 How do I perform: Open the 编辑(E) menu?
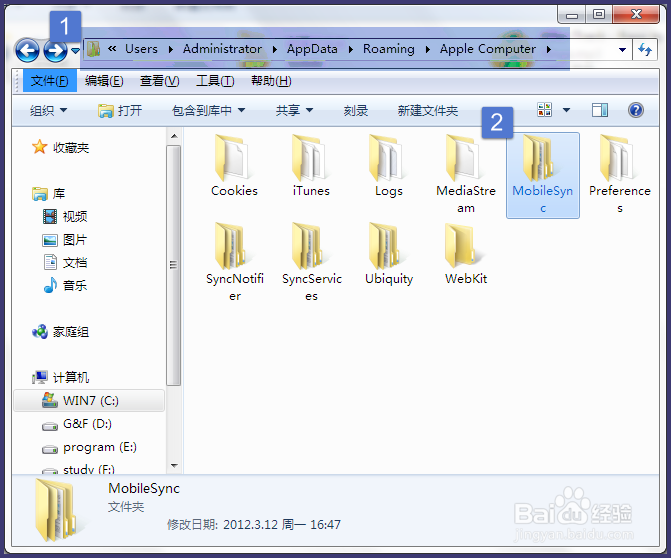(x=104, y=81)
